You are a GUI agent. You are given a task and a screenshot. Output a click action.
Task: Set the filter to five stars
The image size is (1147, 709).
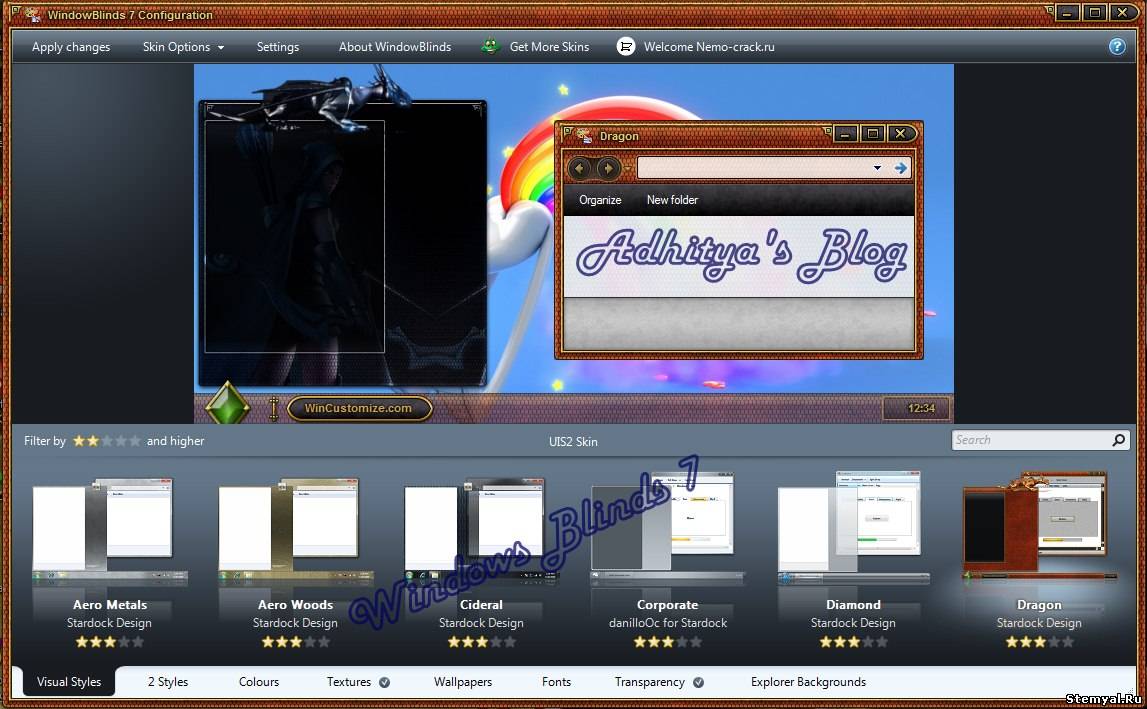point(135,441)
